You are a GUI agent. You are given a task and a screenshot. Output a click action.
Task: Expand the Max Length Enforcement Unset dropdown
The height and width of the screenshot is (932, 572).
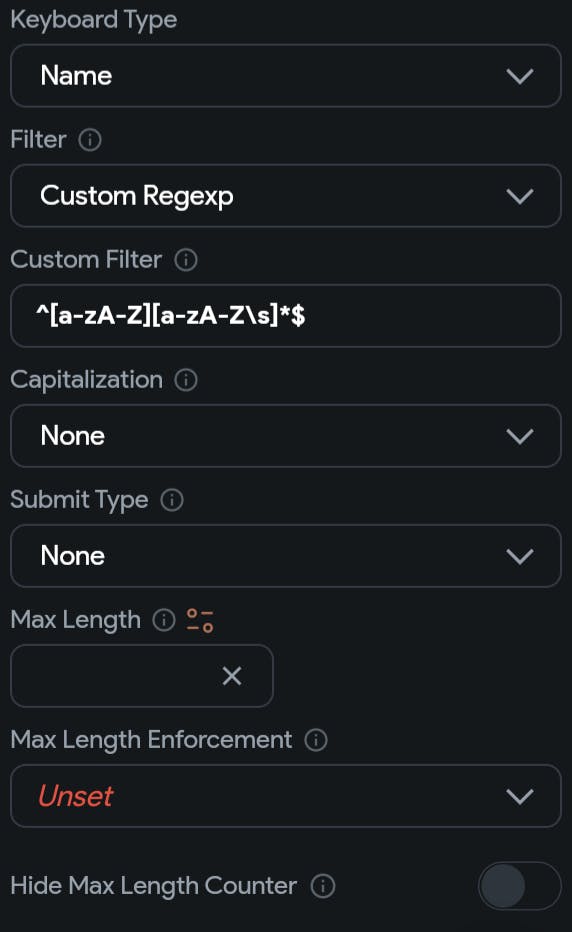click(x=286, y=796)
